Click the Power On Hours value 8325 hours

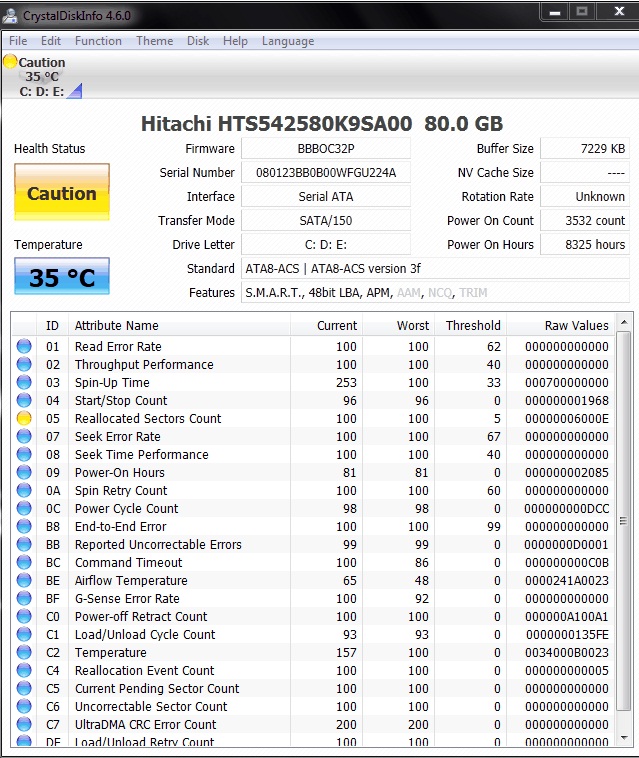tap(585, 245)
